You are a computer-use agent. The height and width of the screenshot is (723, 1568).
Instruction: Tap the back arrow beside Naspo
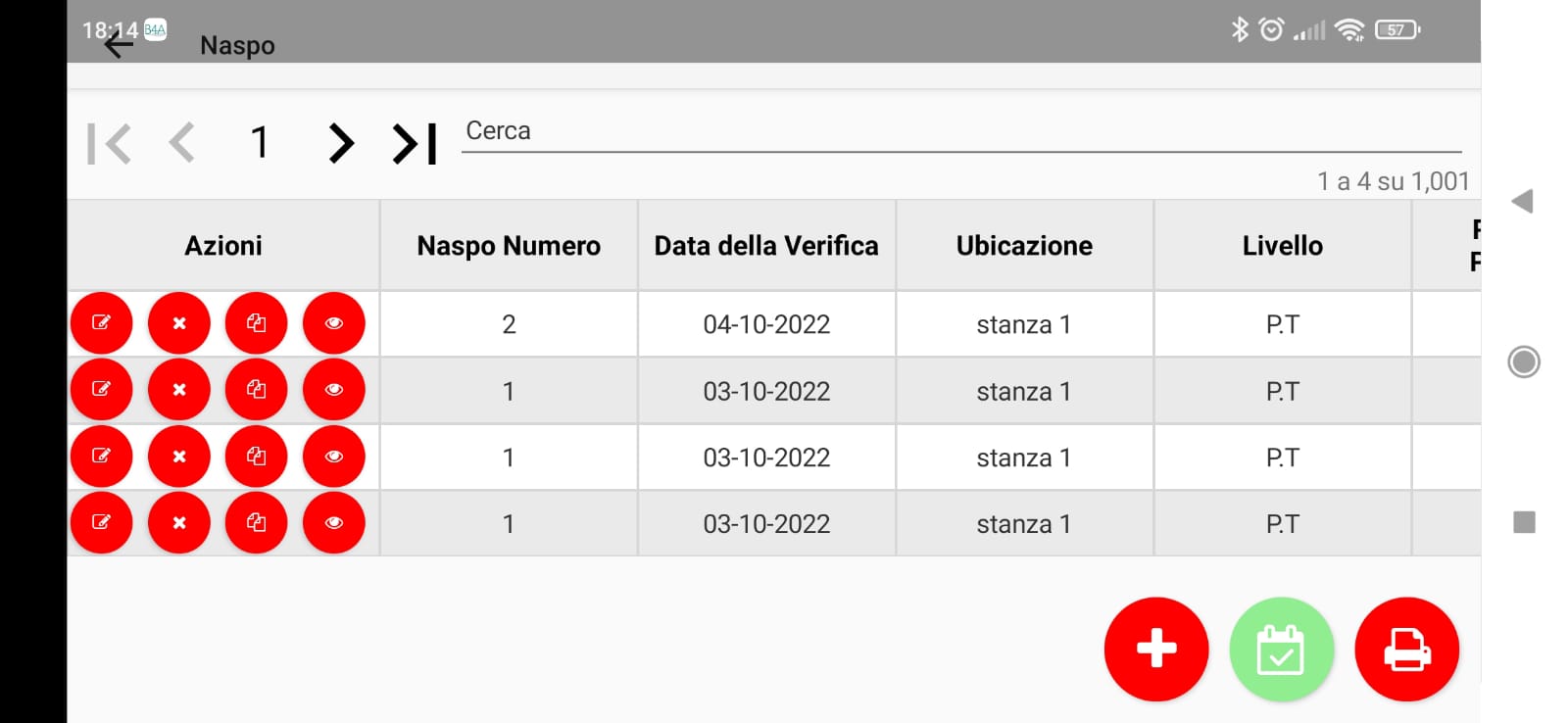119,44
